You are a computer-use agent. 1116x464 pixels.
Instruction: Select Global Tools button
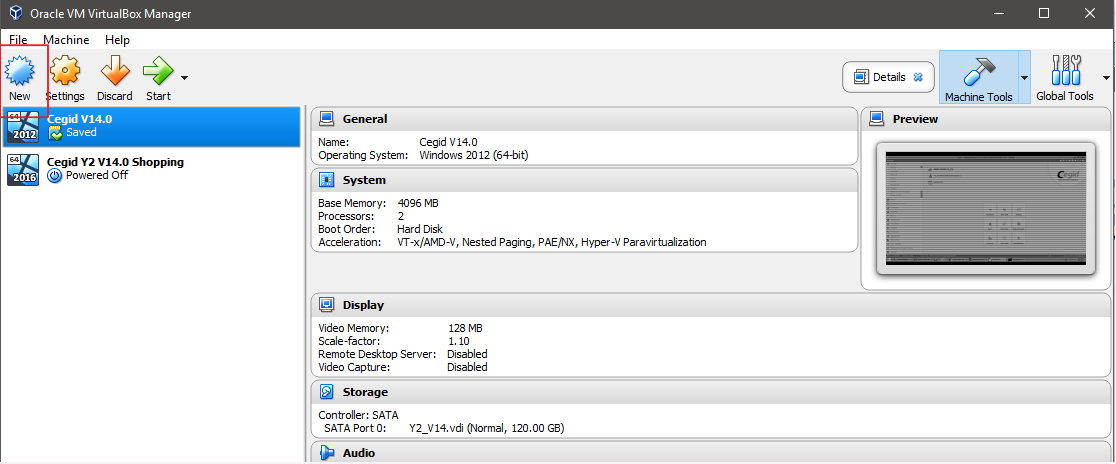tap(1065, 77)
